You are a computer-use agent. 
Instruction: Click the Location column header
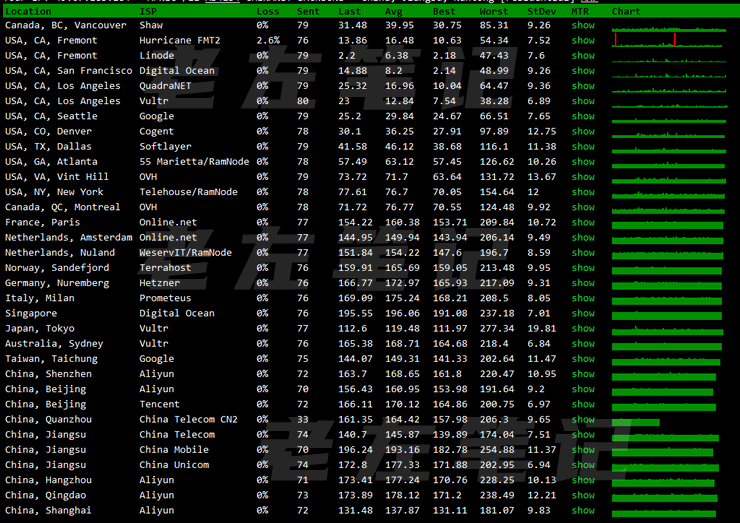point(28,11)
